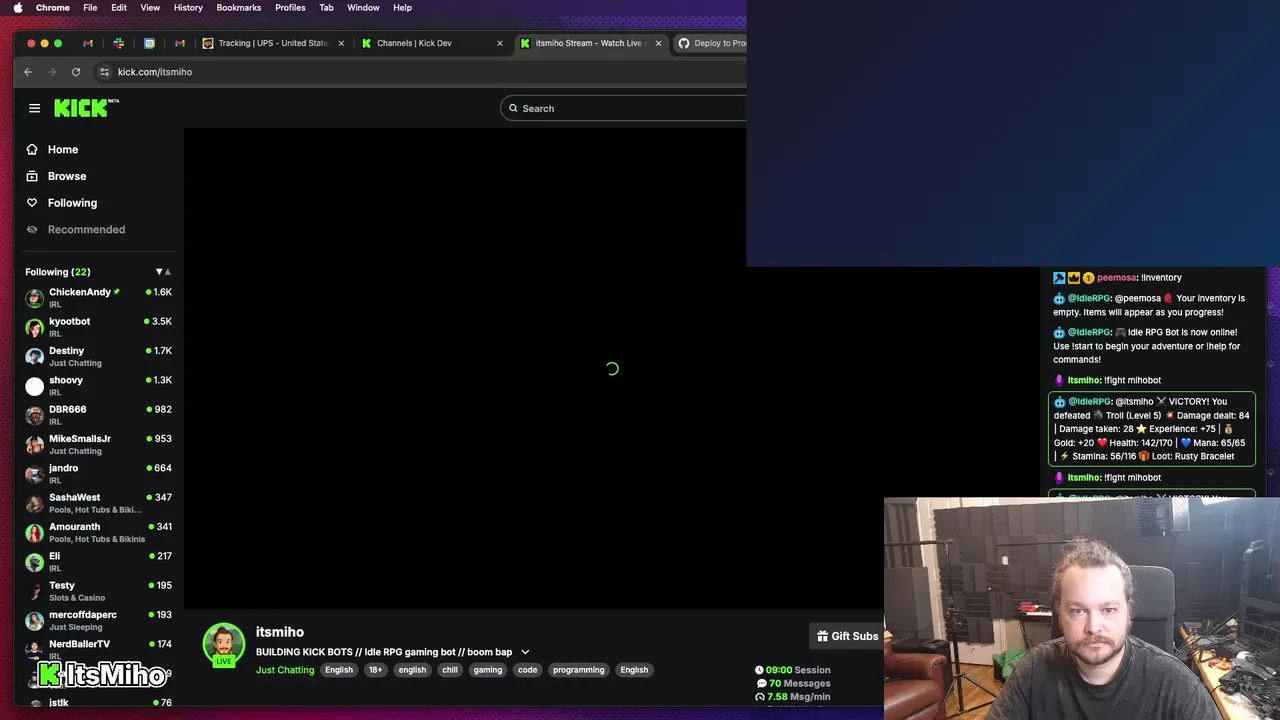1280x720 pixels.
Task: Open ChickenAndy channel avatar
Action: tap(35, 298)
